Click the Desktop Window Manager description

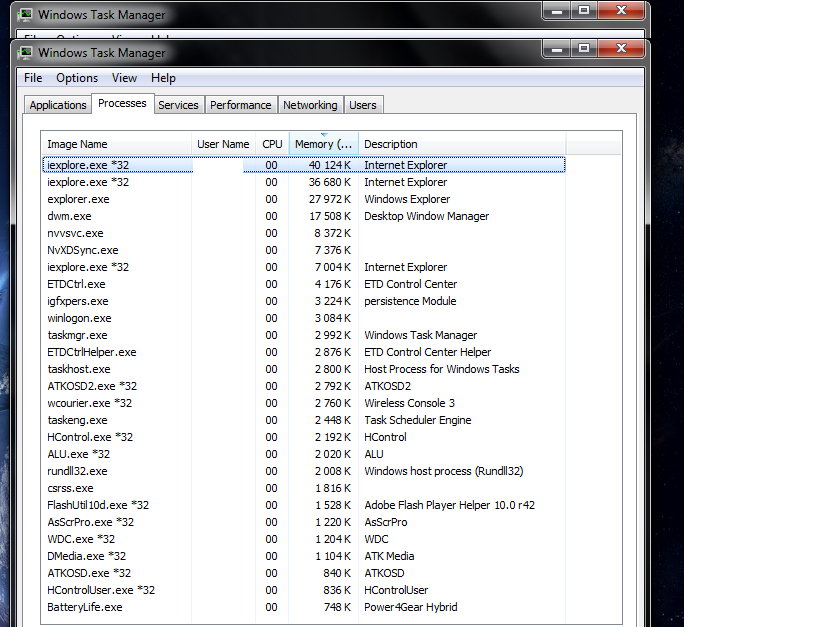tap(426, 216)
